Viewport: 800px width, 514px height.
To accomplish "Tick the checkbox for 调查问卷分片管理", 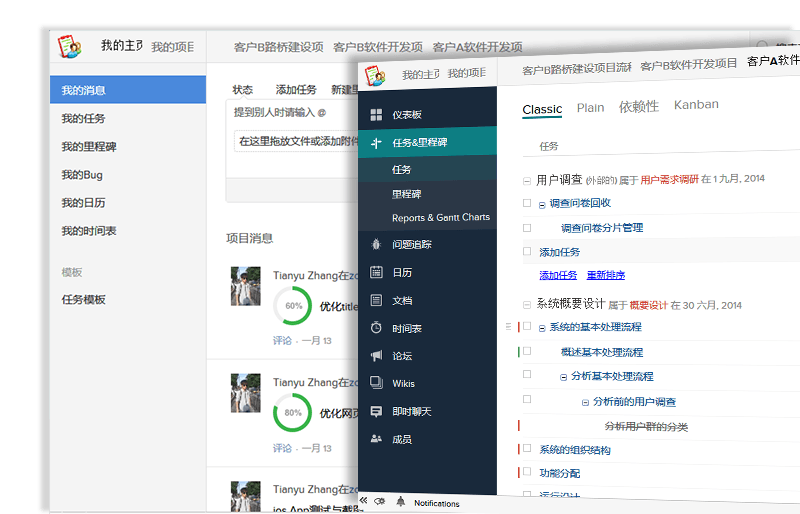I will click(x=527, y=228).
